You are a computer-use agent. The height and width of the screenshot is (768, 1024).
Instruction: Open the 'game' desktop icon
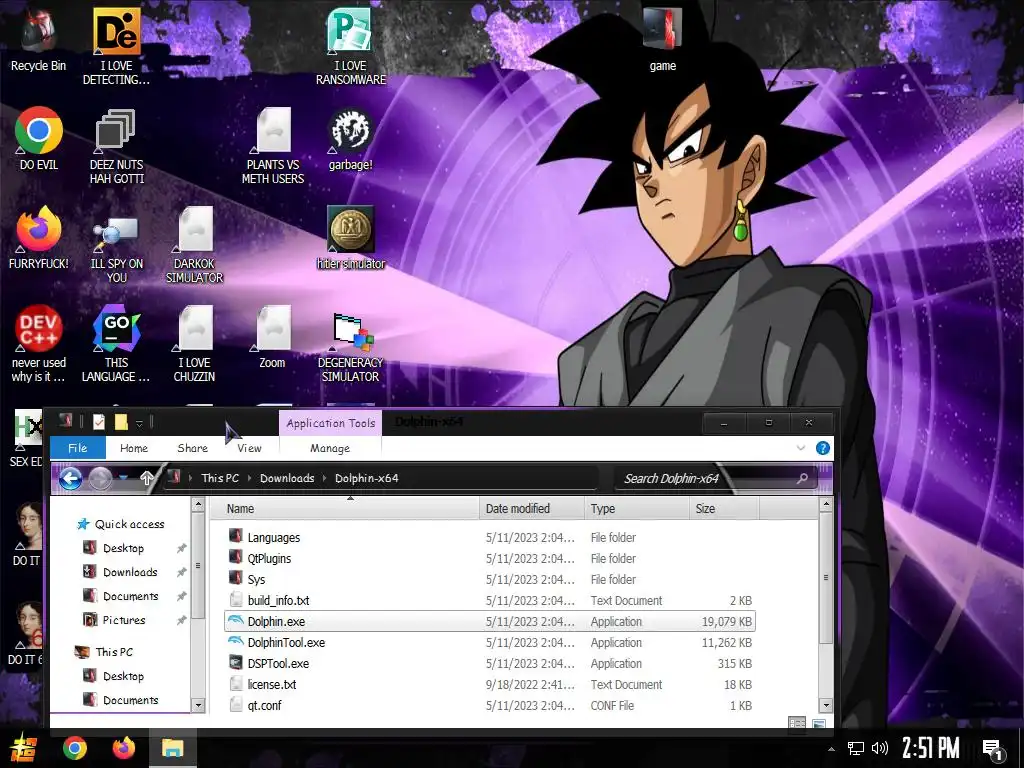pyautogui.click(x=662, y=39)
